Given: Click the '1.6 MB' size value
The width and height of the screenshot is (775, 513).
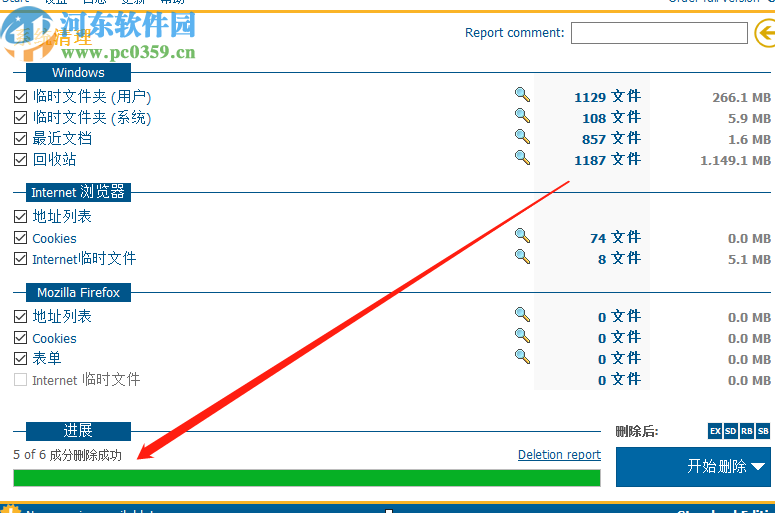Looking at the screenshot, I should (x=749, y=139).
